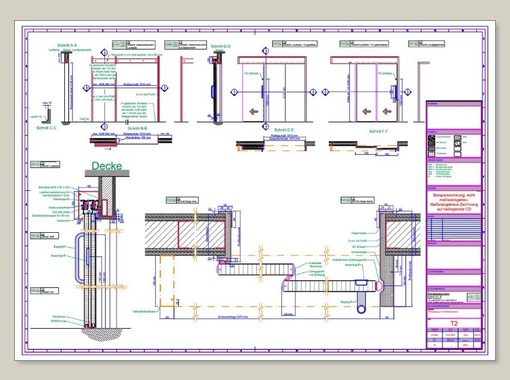Click the Schnitt D-D section label
This screenshot has height=380, width=510.
pyautogui.click(x=221, y=46)
